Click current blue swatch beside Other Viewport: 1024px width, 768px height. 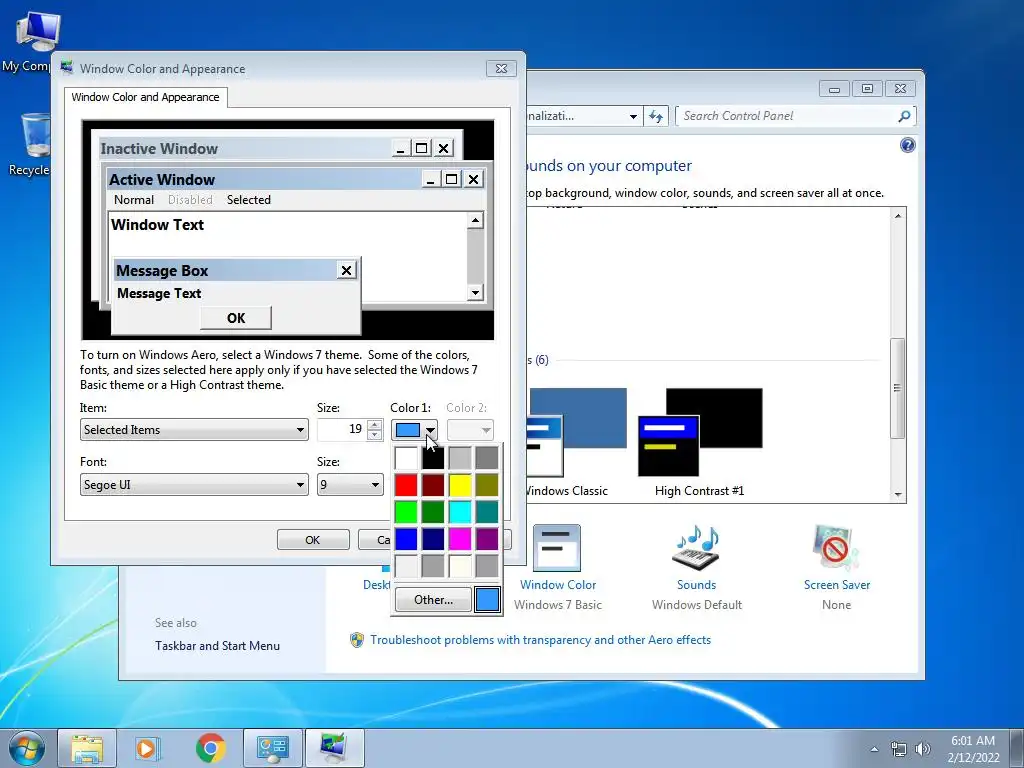click(487, 600)
